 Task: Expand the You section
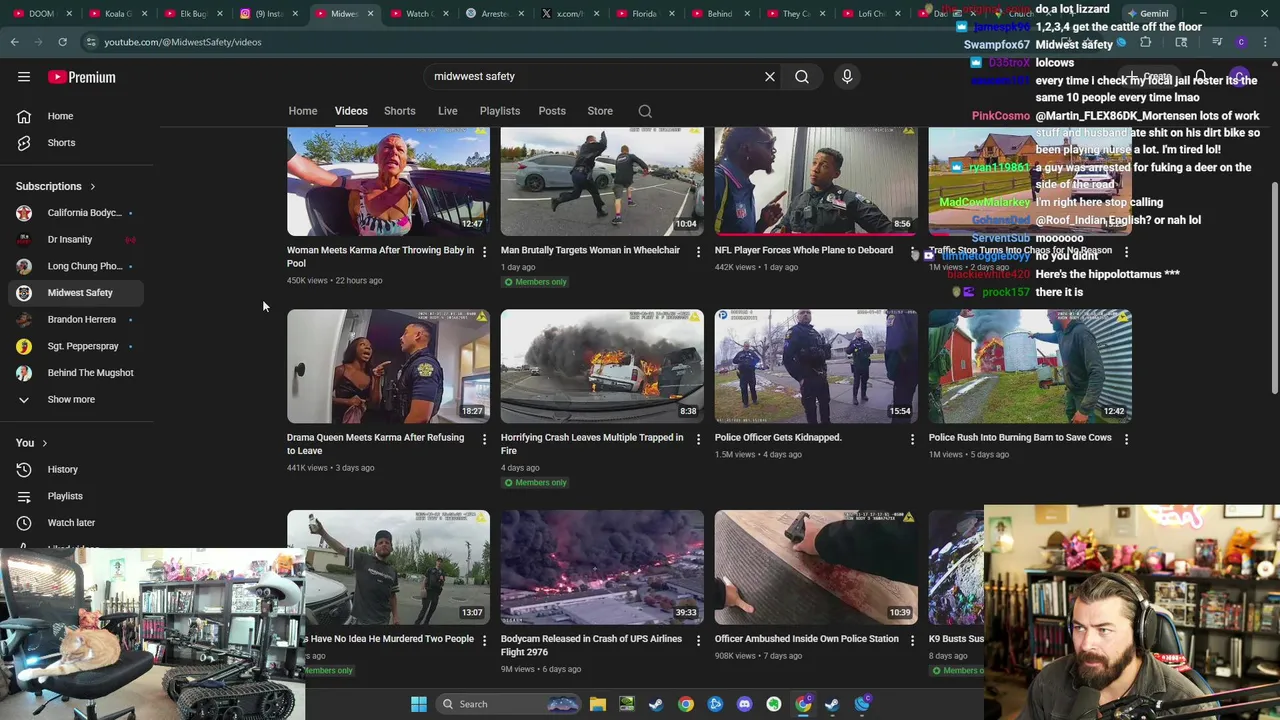click(x=31, y=443)
